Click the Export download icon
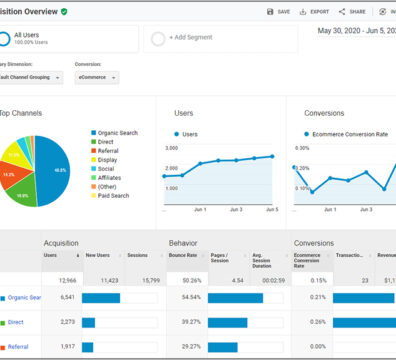Screen dimensions: 396x360 [303, 12]
